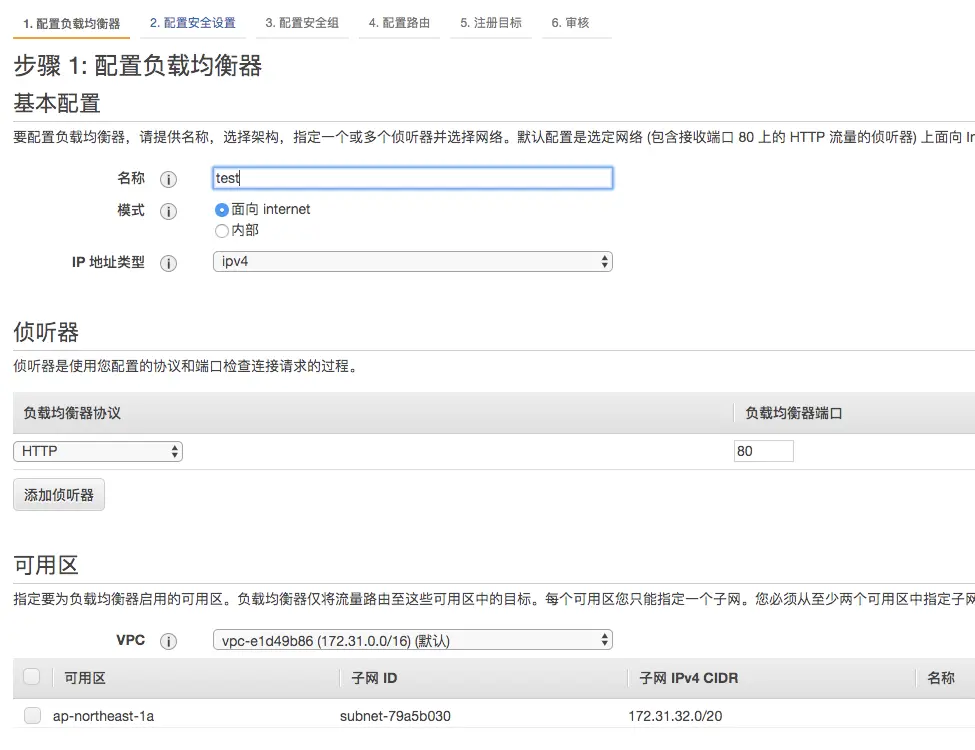The height and width of the screenshot is (750, 975).
Task: Open tab 5. 注册目标
Action: [491, 23]
